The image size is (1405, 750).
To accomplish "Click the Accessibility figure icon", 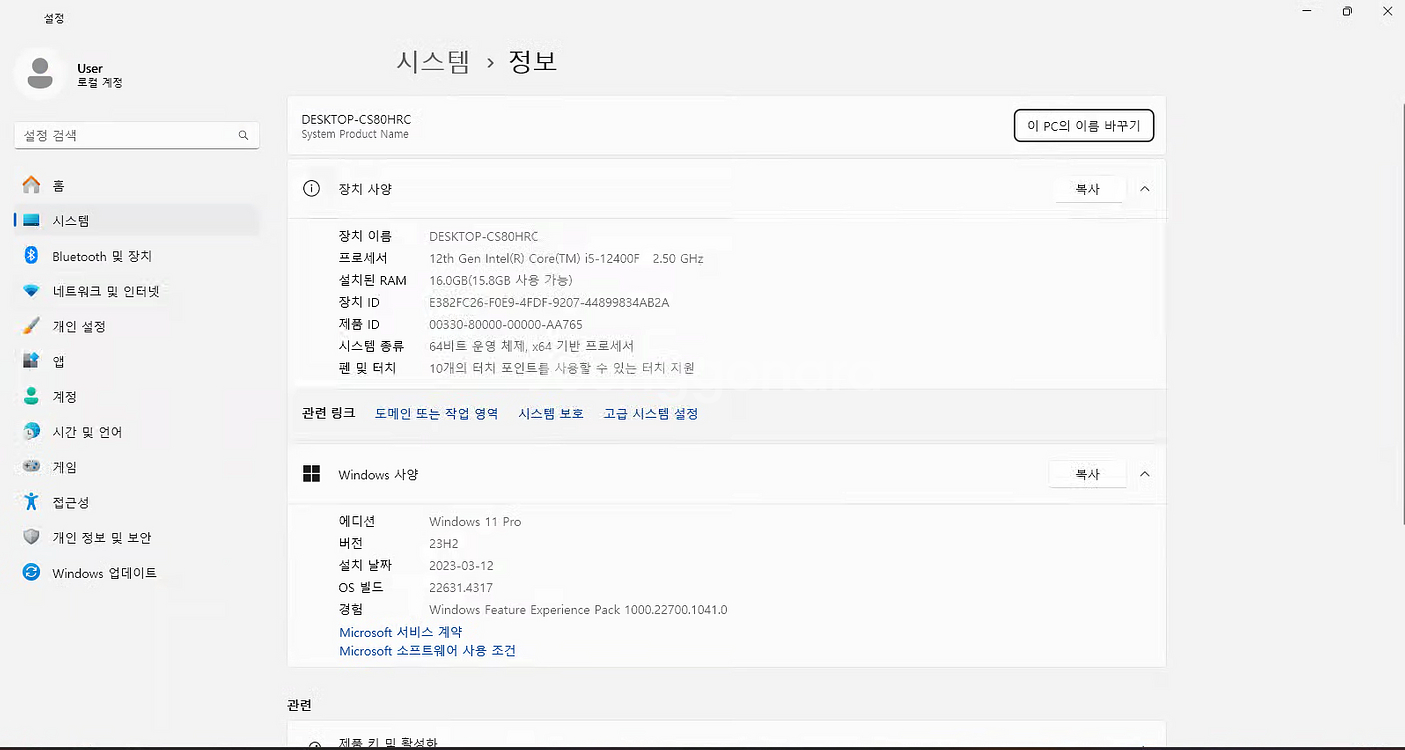I will click(x=32, y=502).
